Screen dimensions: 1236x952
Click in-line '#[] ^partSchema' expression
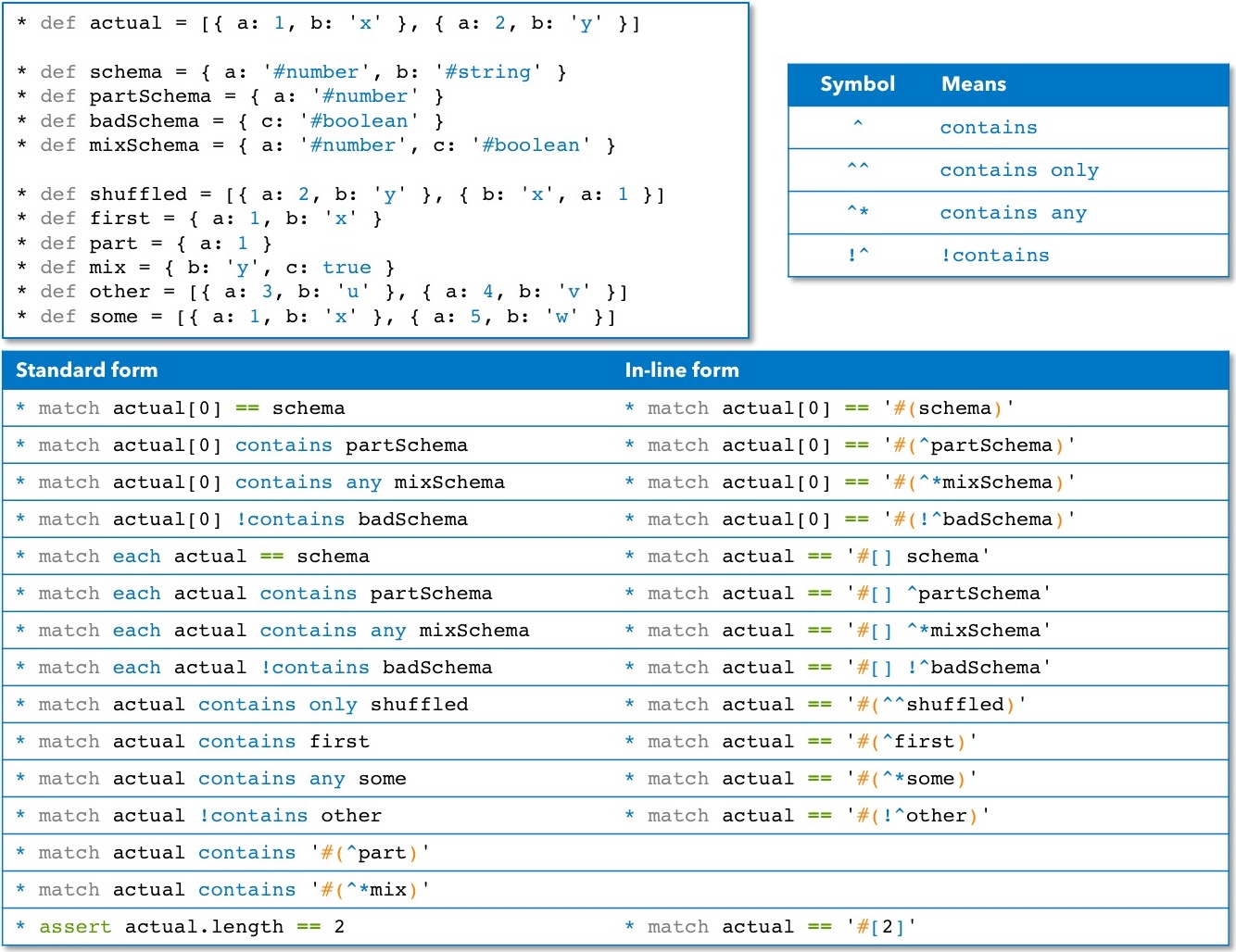pos(949,594)
